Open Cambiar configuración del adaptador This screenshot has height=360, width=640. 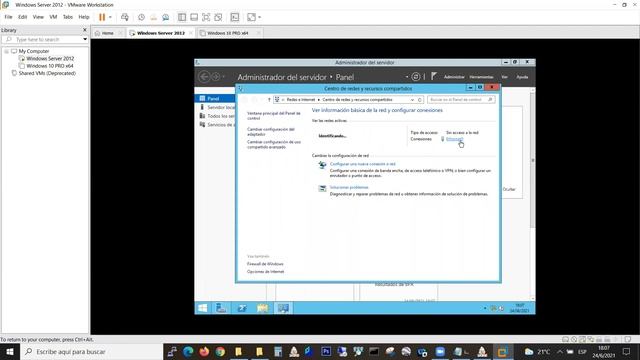271,132
